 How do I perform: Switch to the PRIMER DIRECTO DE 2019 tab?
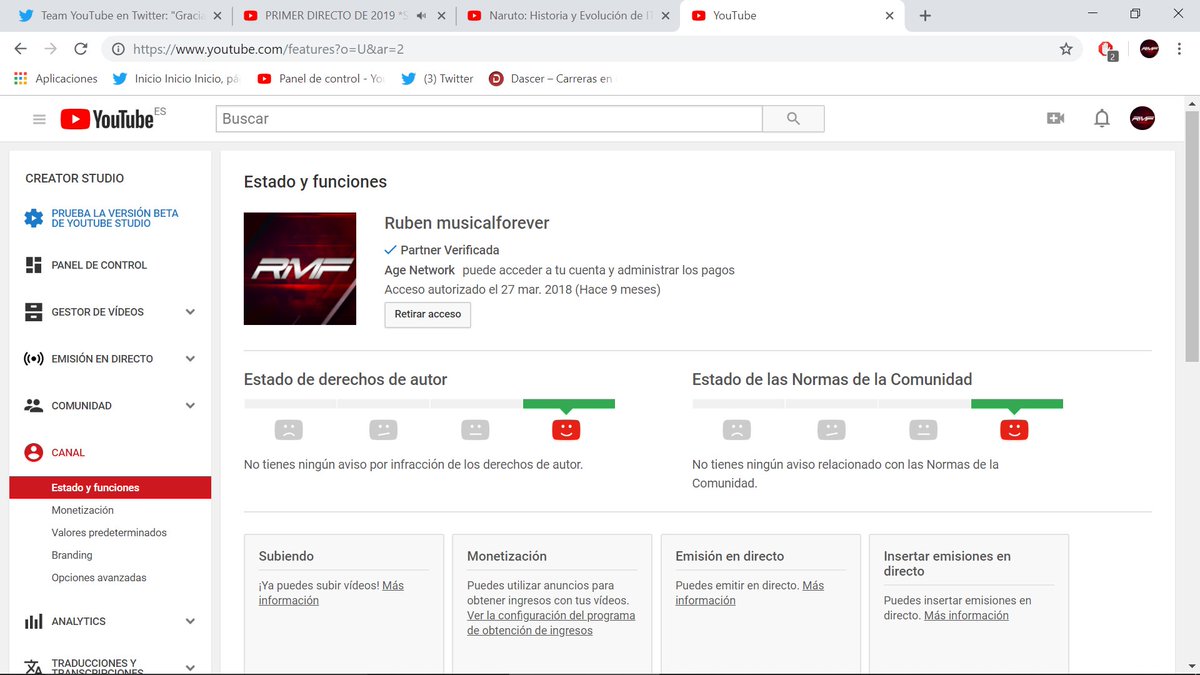pos(343,16)
